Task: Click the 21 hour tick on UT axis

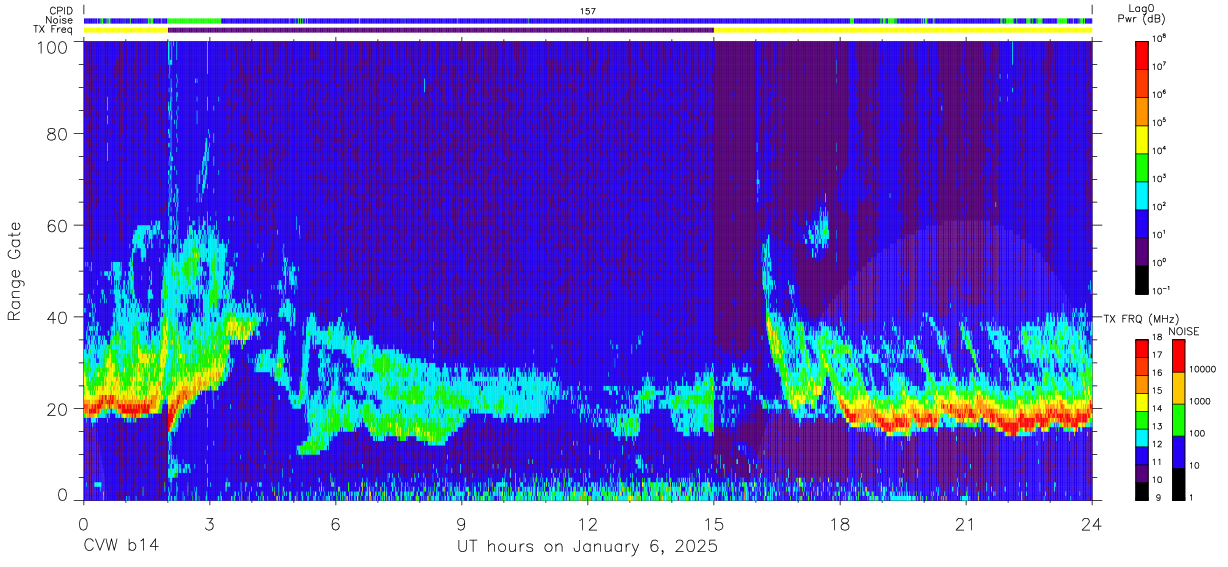Action: click(x=966, y=523)
